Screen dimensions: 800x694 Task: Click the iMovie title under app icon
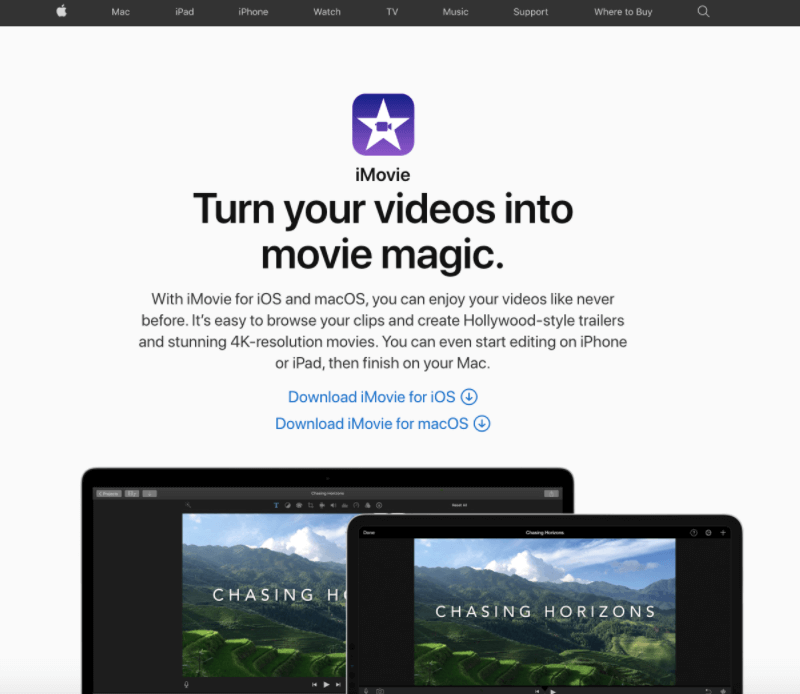(x=383, y=175)
